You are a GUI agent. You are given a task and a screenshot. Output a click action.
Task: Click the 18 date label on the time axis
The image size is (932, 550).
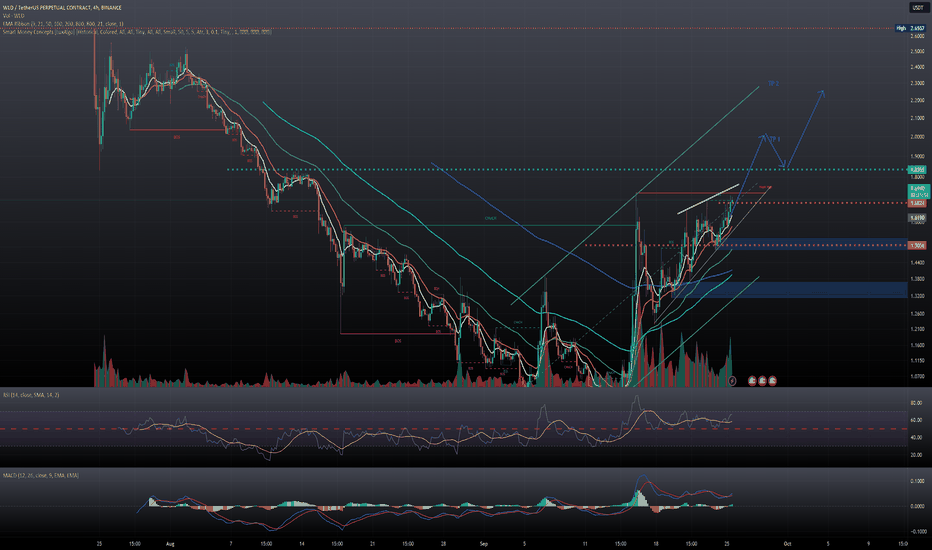point(656,543)
